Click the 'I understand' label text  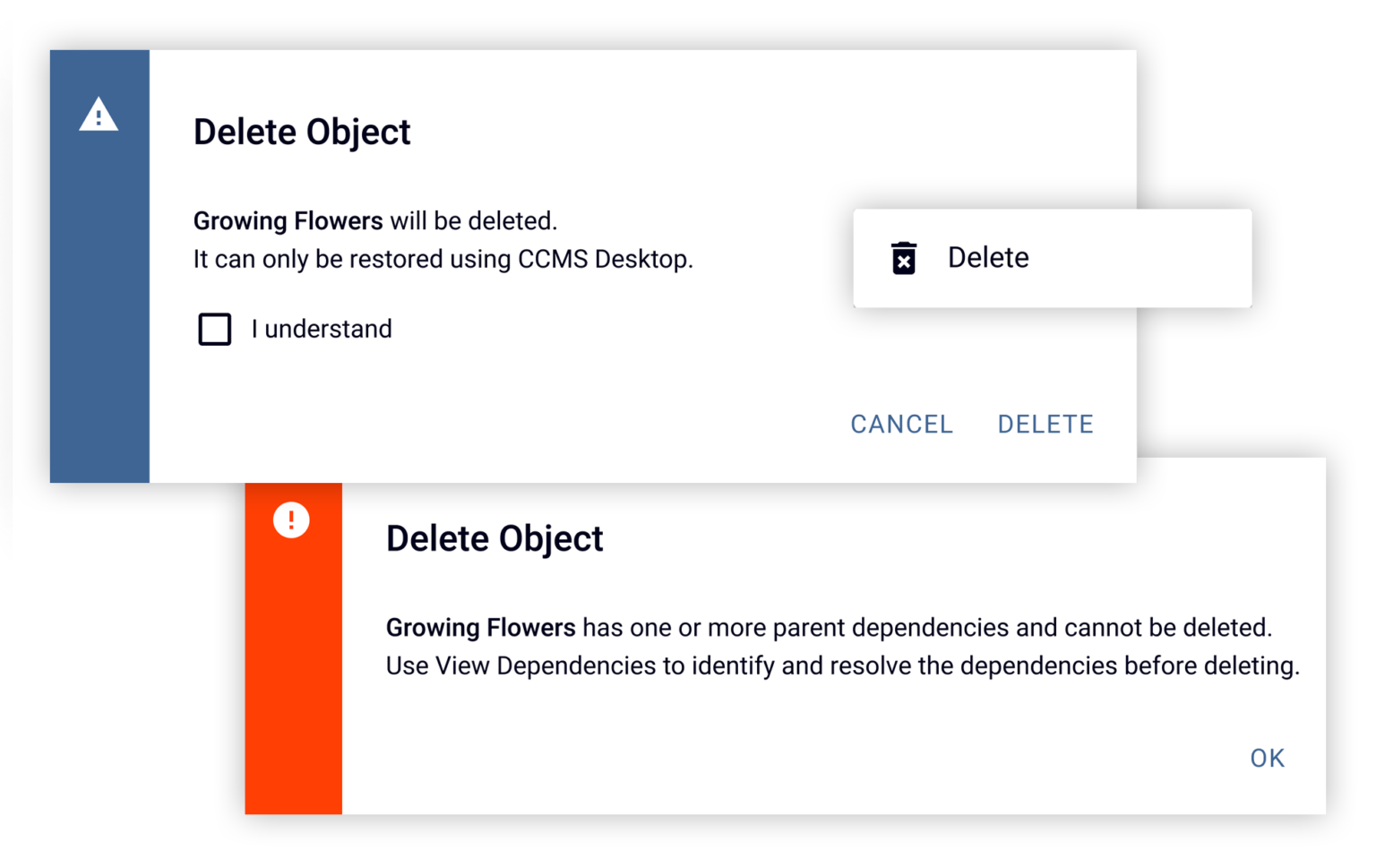322,329
